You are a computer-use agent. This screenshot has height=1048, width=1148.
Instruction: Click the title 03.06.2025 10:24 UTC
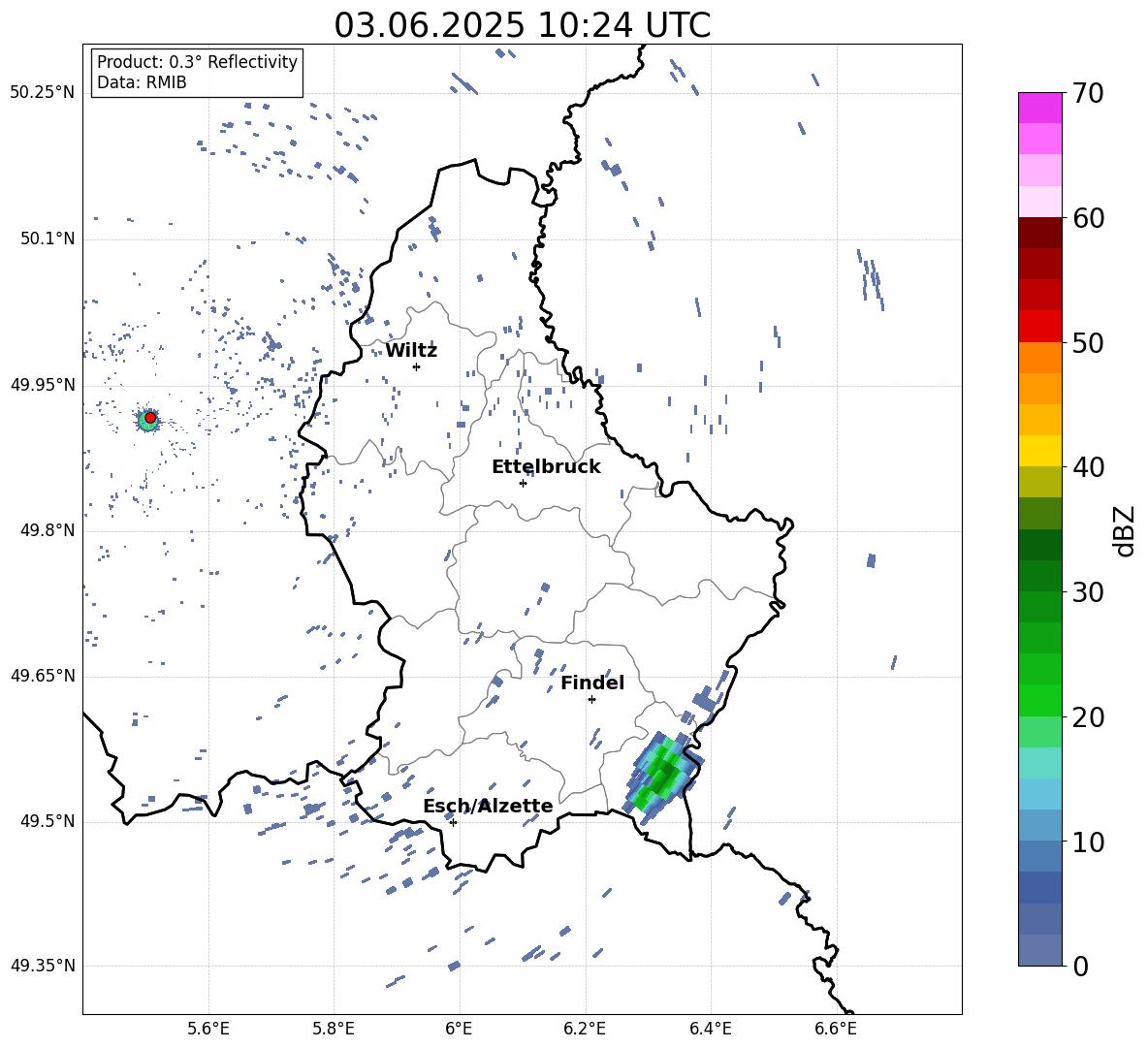(522, 25)
